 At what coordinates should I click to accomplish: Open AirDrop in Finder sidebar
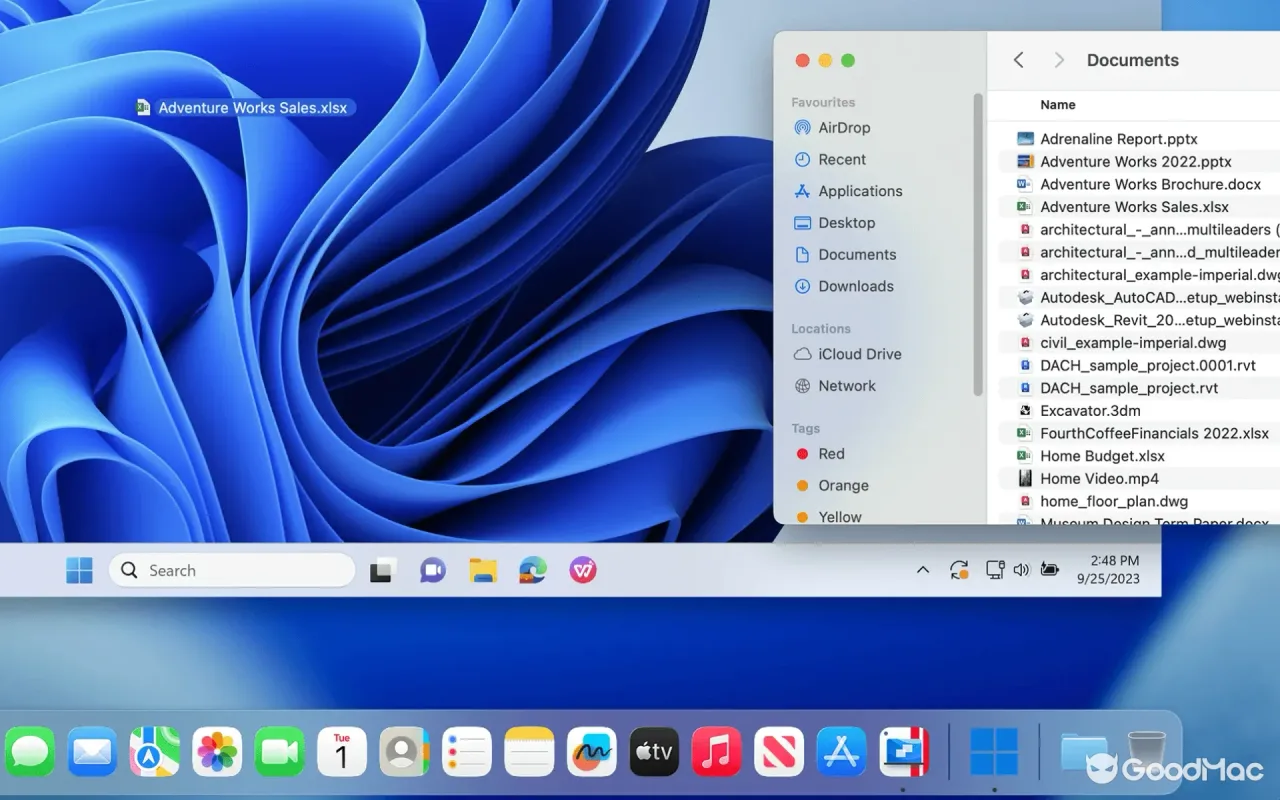click(832, 128)
